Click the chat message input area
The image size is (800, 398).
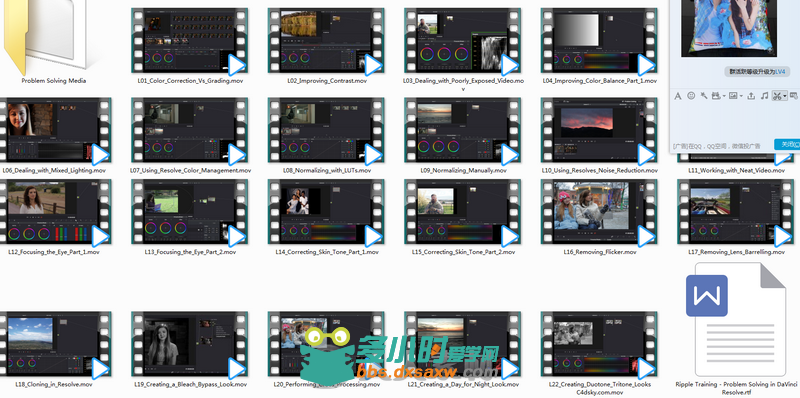(735, 120)
